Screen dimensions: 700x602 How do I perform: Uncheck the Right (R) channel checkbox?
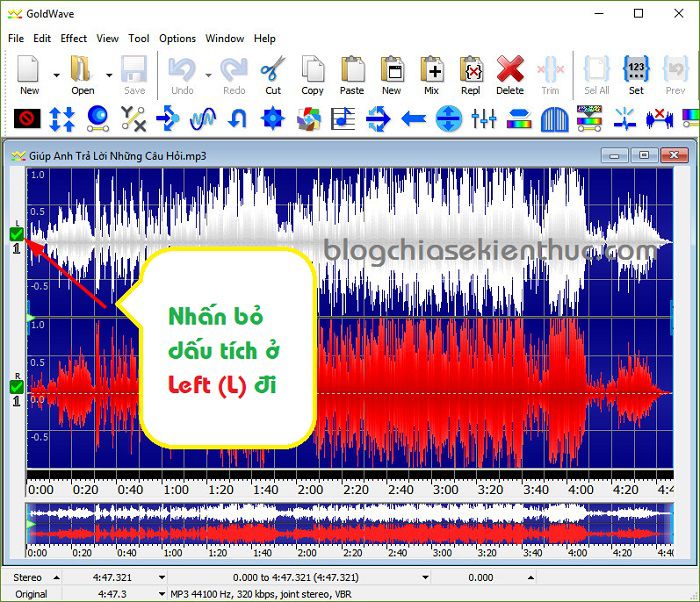click(x=17, y=387)
